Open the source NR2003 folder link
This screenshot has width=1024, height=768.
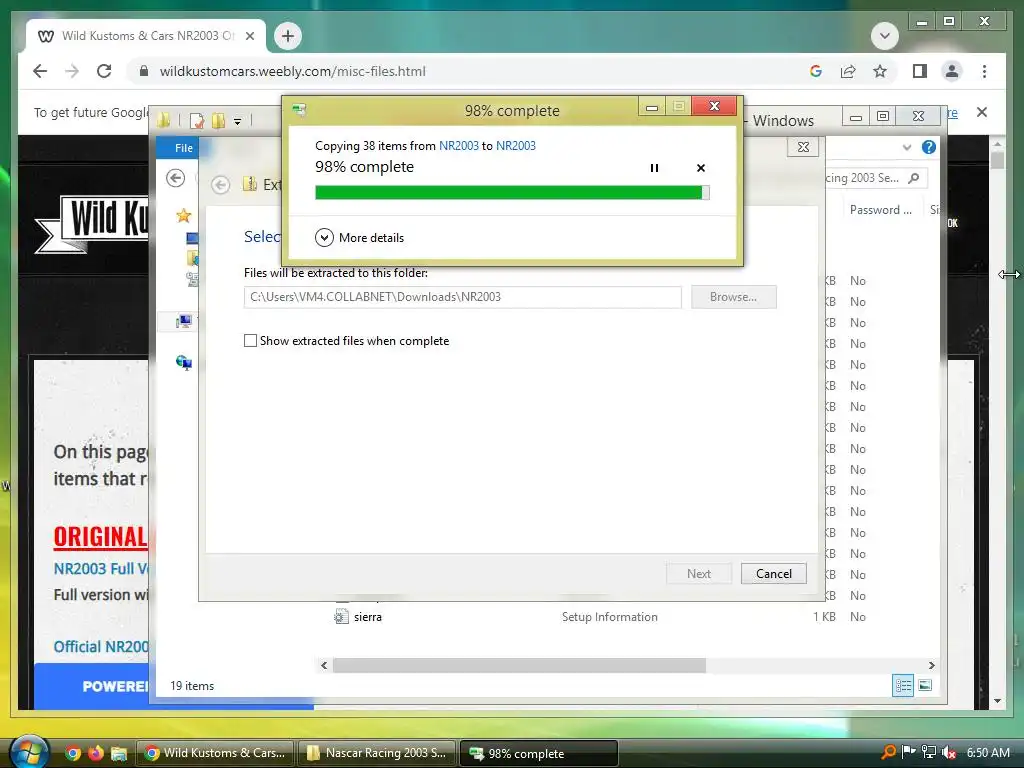click(458, 146)
